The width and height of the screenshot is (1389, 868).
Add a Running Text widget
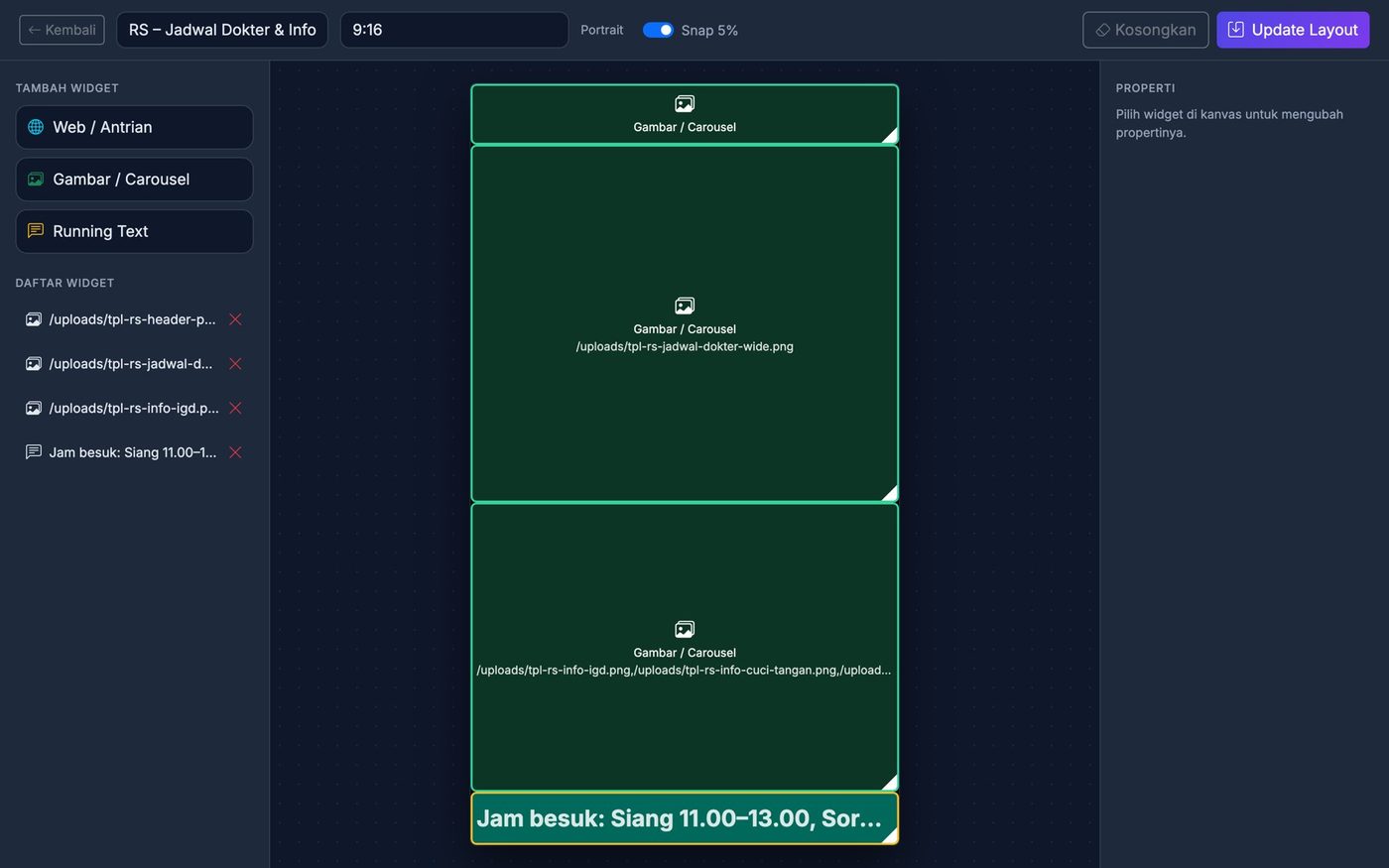tap(134, 231)
